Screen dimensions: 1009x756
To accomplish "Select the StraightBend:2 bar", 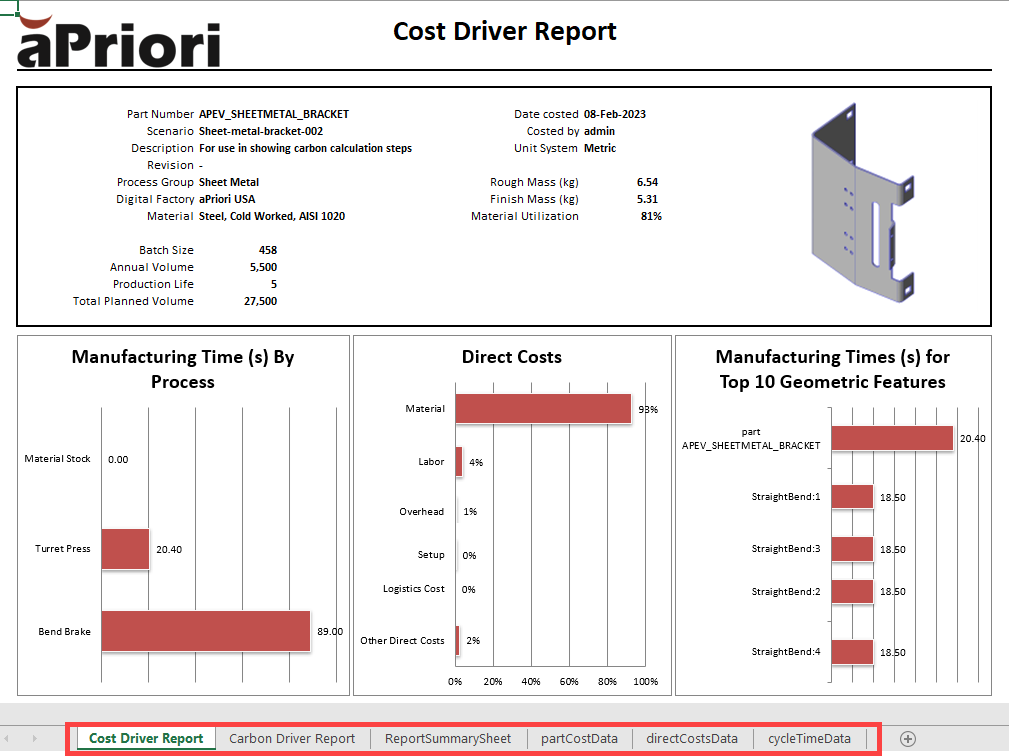I will click(852, 591).
